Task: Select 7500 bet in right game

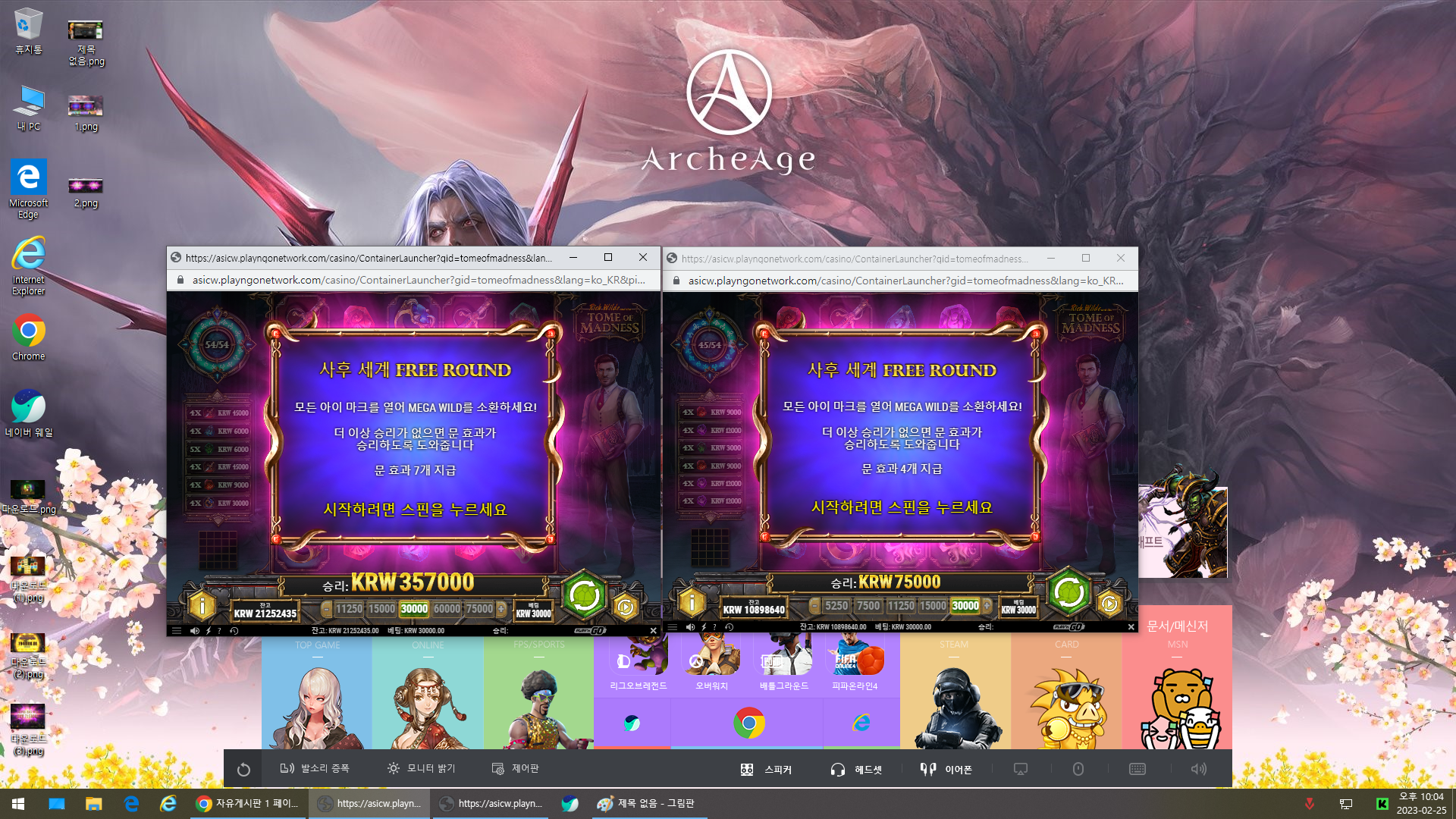Action: tap(868, 606)
